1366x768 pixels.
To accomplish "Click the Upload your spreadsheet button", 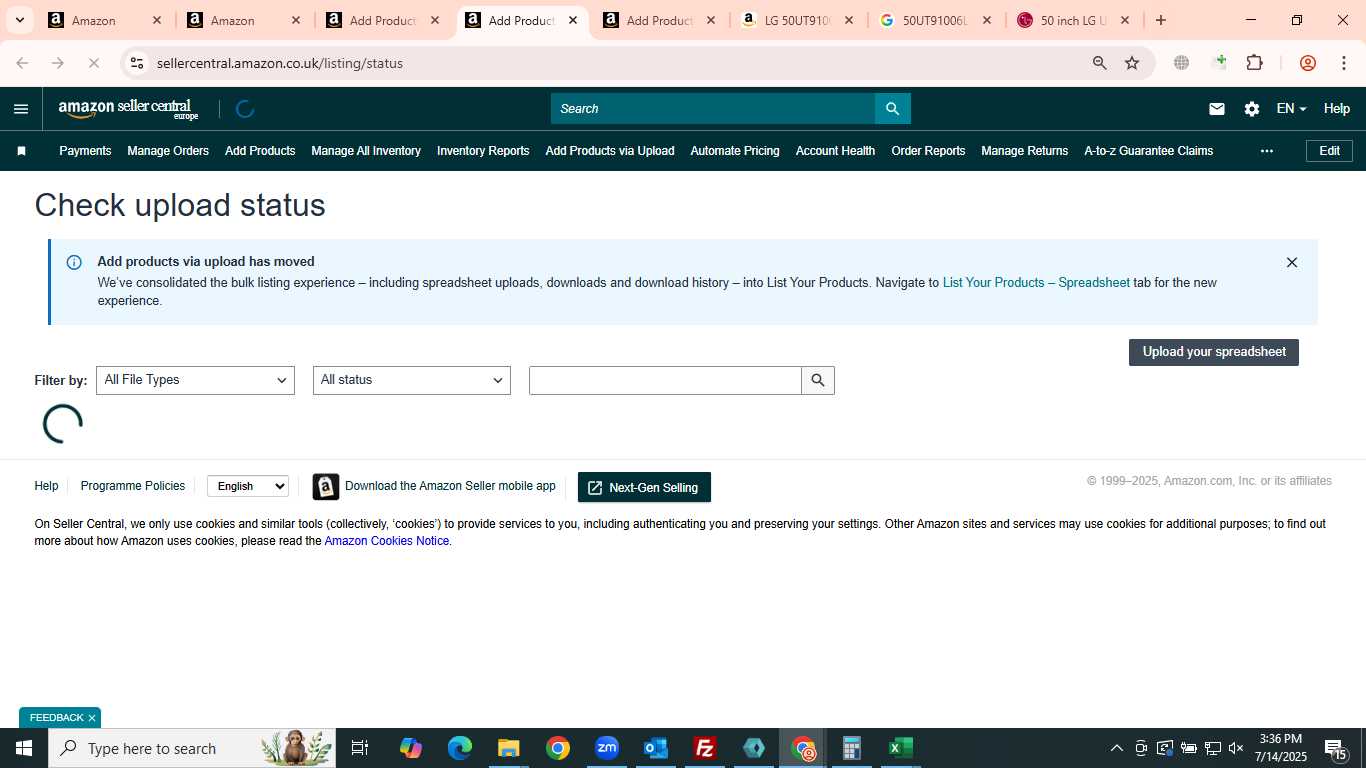I will coord(1214,352).
